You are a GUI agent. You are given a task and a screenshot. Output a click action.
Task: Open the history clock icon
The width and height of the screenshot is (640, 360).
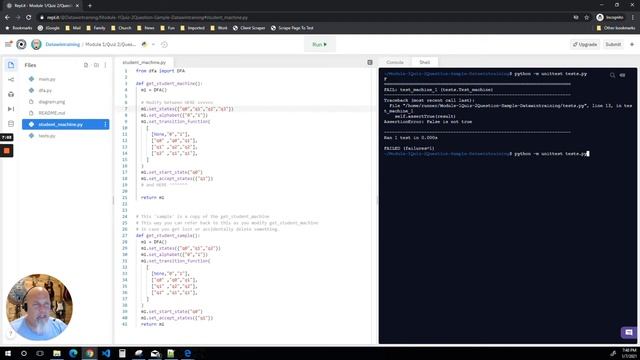pyautogui.click(x=164, y=44)
